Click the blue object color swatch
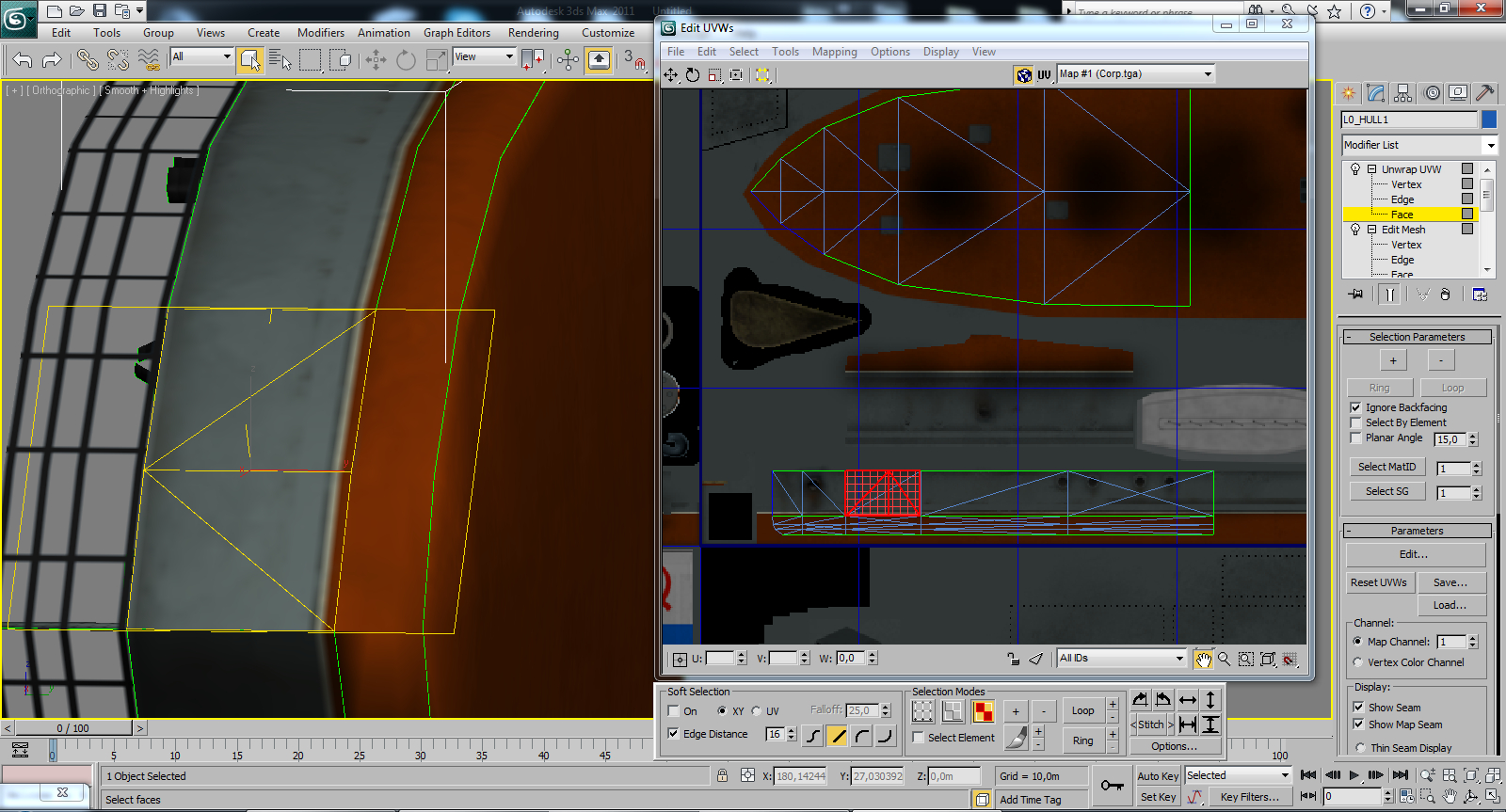The image size is (1506, 812). pyautogui.click(x=1489, y=119)
